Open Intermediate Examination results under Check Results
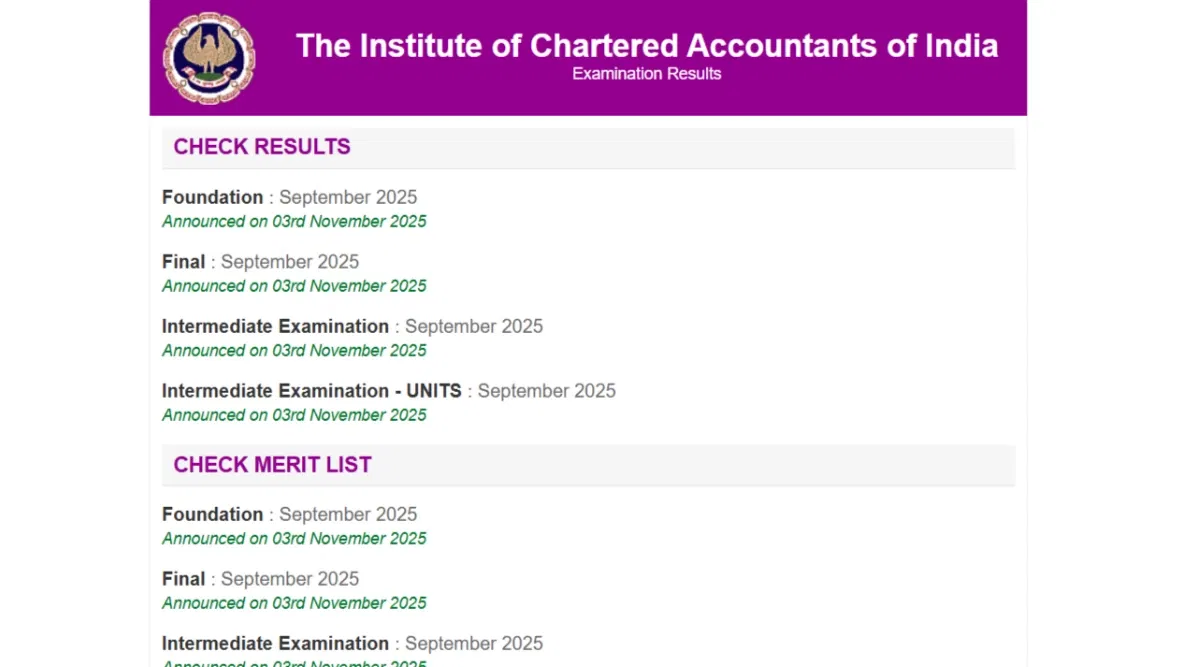Viewport: 1200px width, 667px height. point(275,327)
